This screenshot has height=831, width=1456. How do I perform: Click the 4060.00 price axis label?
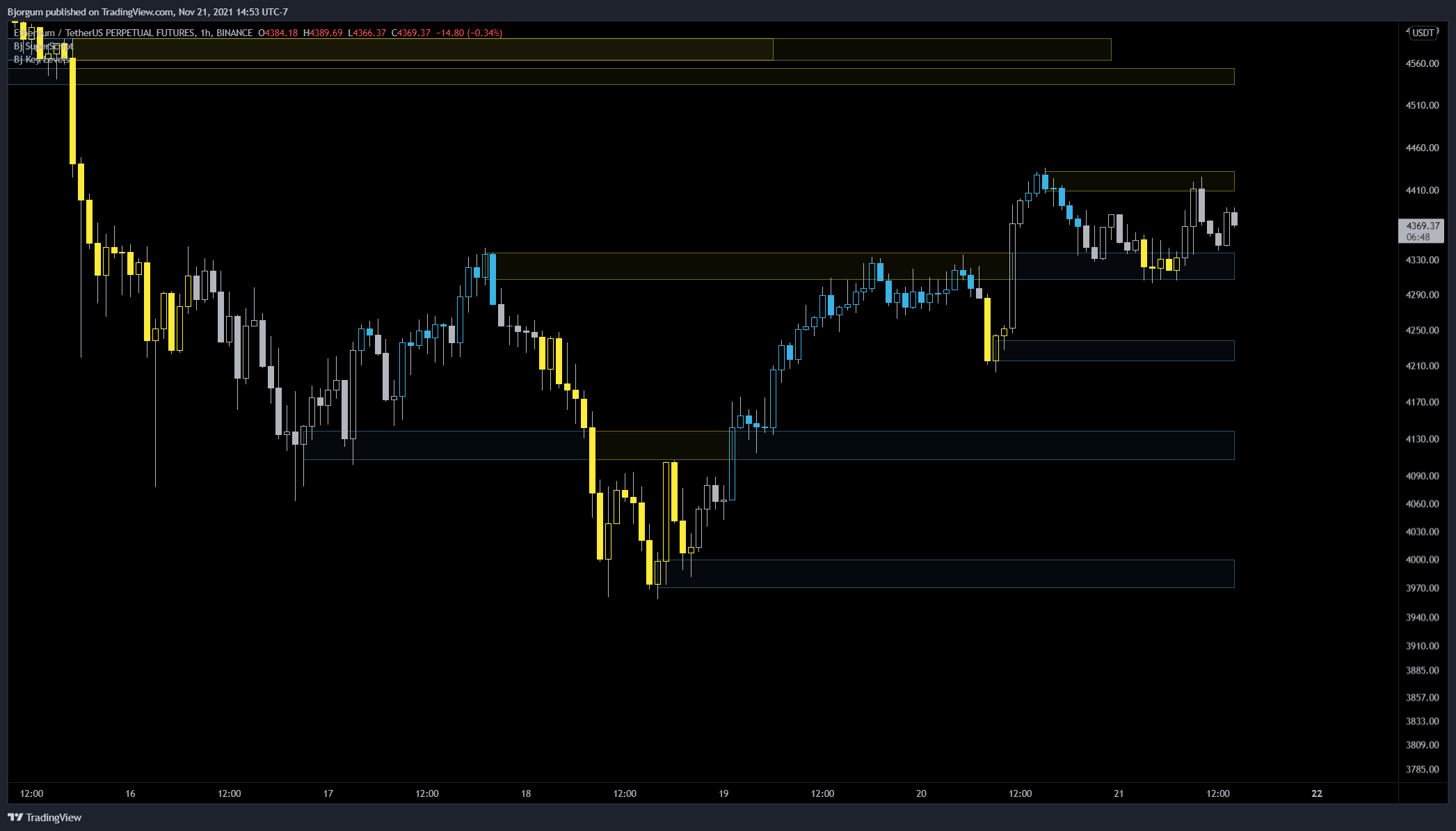(1422, 504)
